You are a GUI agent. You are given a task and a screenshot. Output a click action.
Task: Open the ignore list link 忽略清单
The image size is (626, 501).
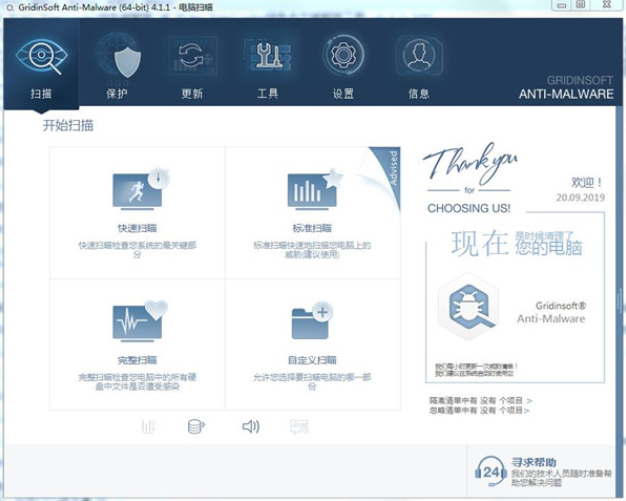[479, 410]
